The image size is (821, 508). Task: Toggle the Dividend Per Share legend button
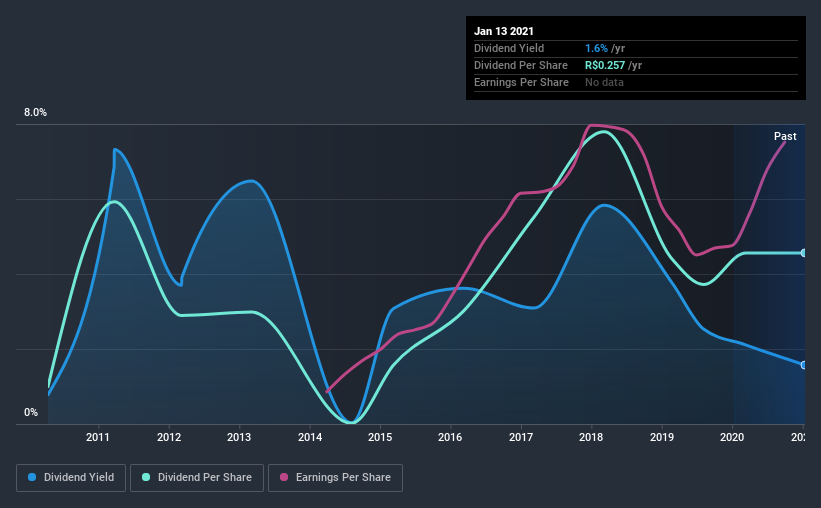pos(197,478)
